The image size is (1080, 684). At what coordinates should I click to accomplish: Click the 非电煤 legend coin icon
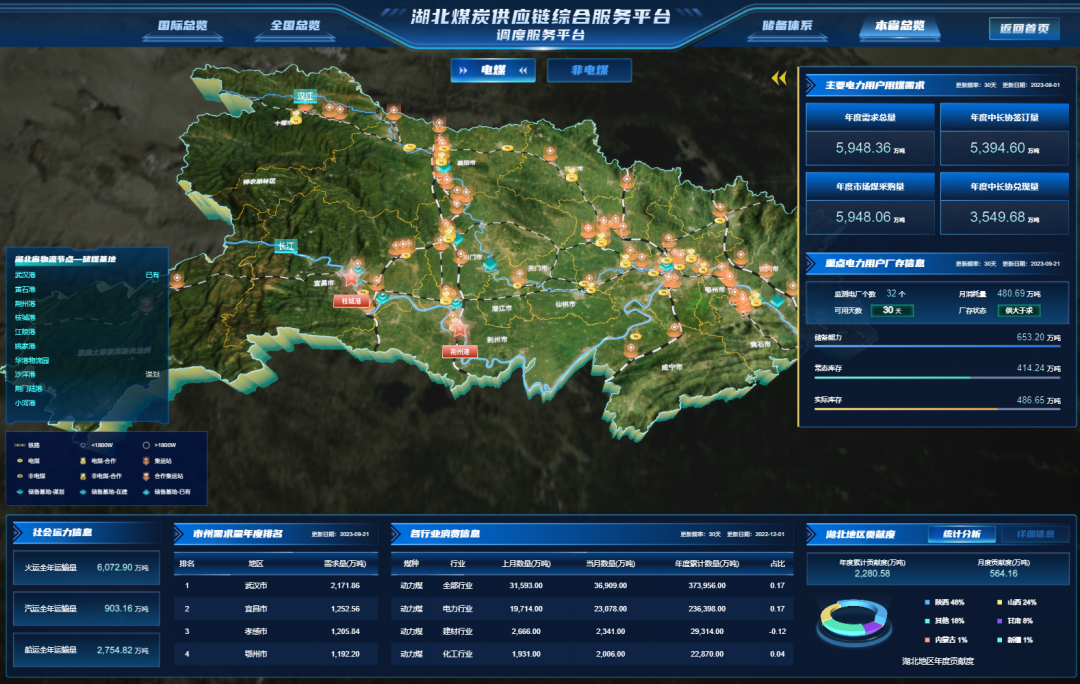click(x=20, y=476)
